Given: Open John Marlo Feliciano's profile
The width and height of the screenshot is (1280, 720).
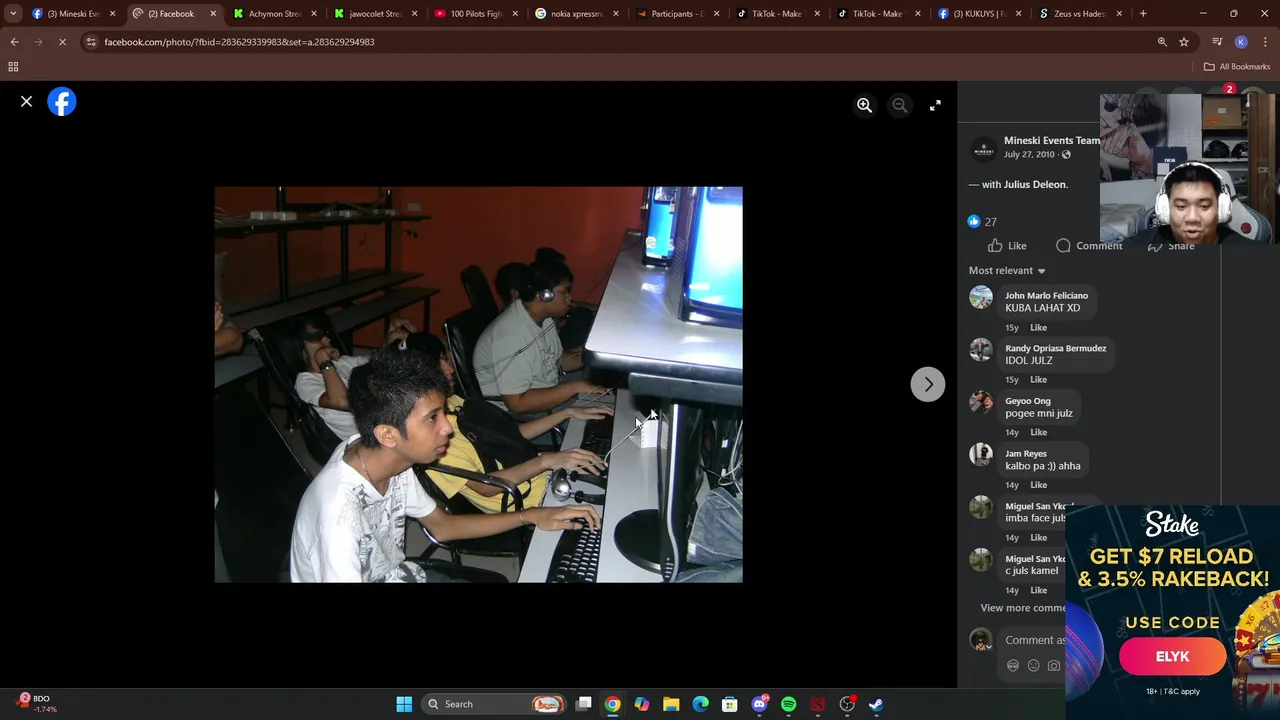Looking at the screenshot, I should point(1046,296).
